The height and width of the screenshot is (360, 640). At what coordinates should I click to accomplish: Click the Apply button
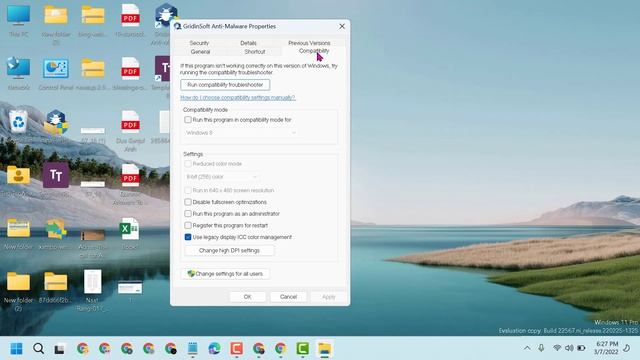pyautogui.click(x=329, y=297)
